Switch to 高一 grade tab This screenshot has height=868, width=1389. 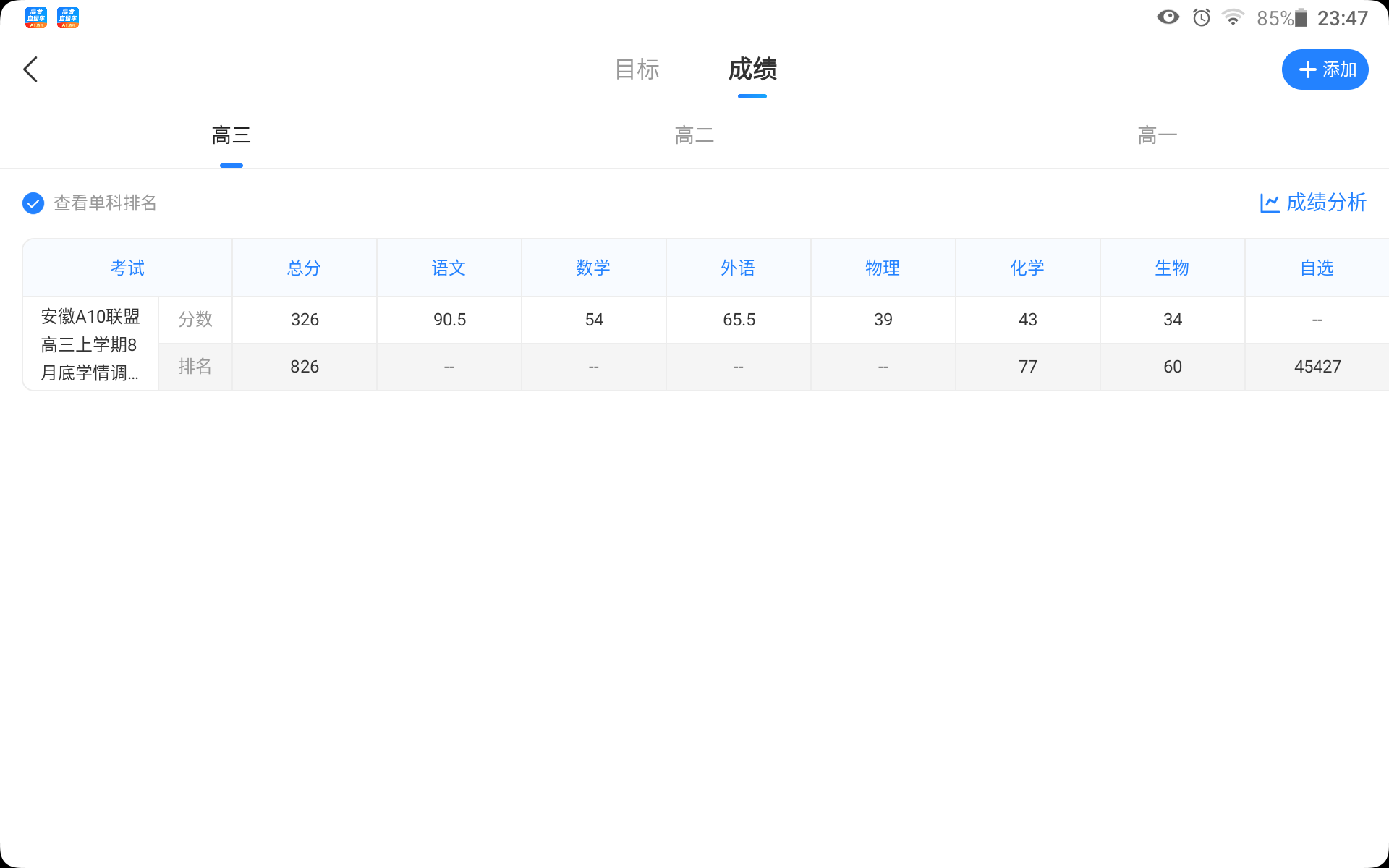pyautogui.click(x=1157, y=135)
